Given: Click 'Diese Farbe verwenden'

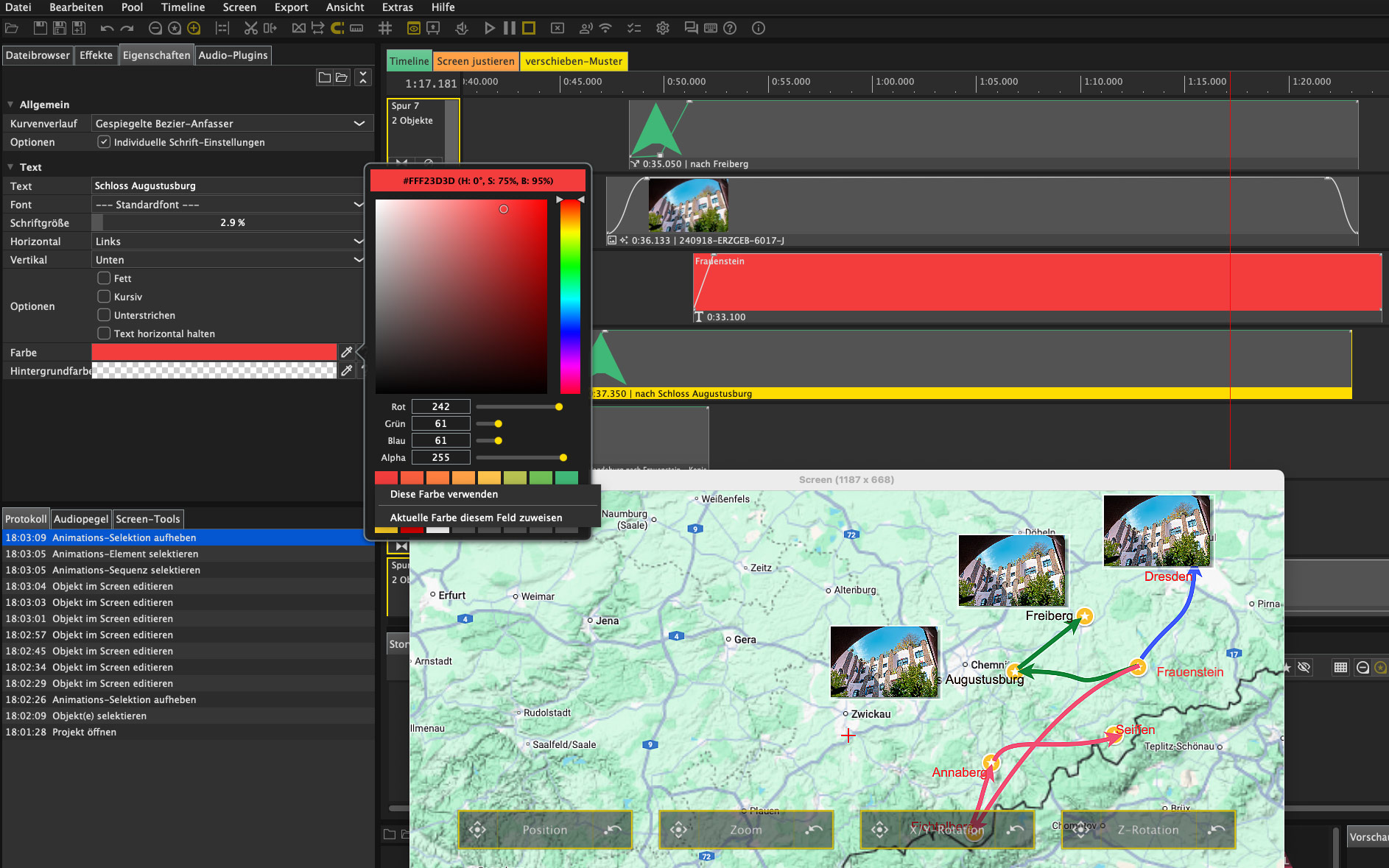Looking at the screenshot, I should point(443,494).
